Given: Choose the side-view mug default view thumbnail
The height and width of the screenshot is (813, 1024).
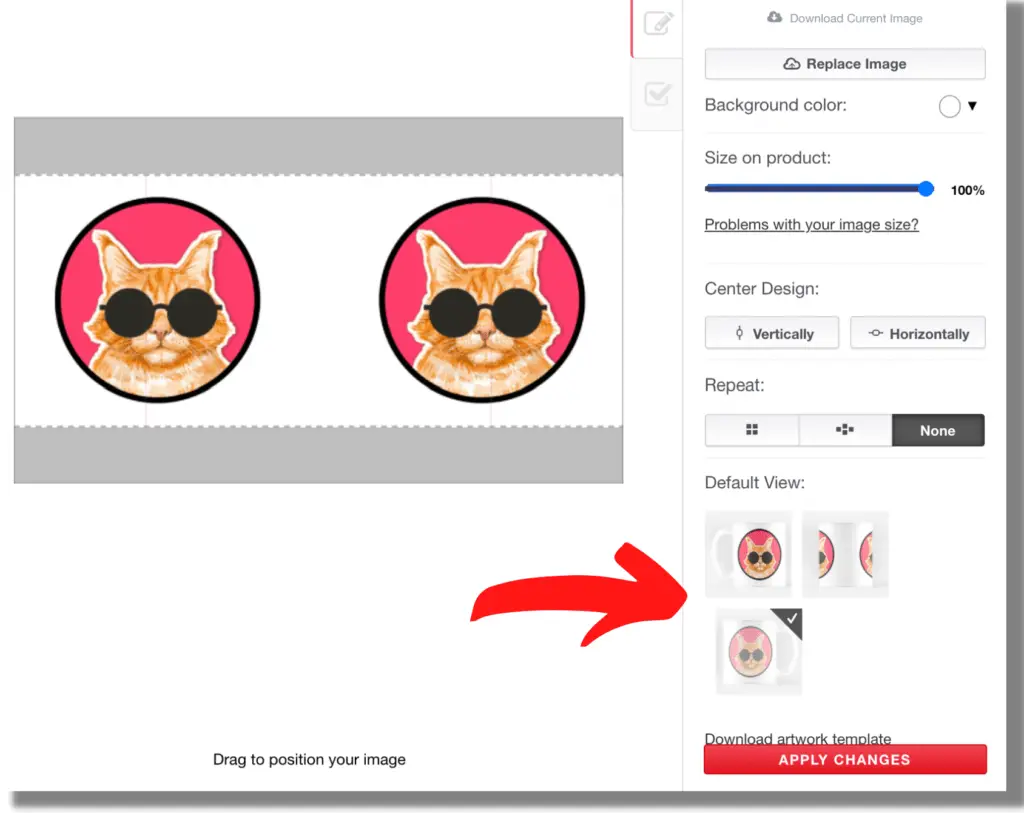Looking at the screenshot, I should click(x=845, y=554).
